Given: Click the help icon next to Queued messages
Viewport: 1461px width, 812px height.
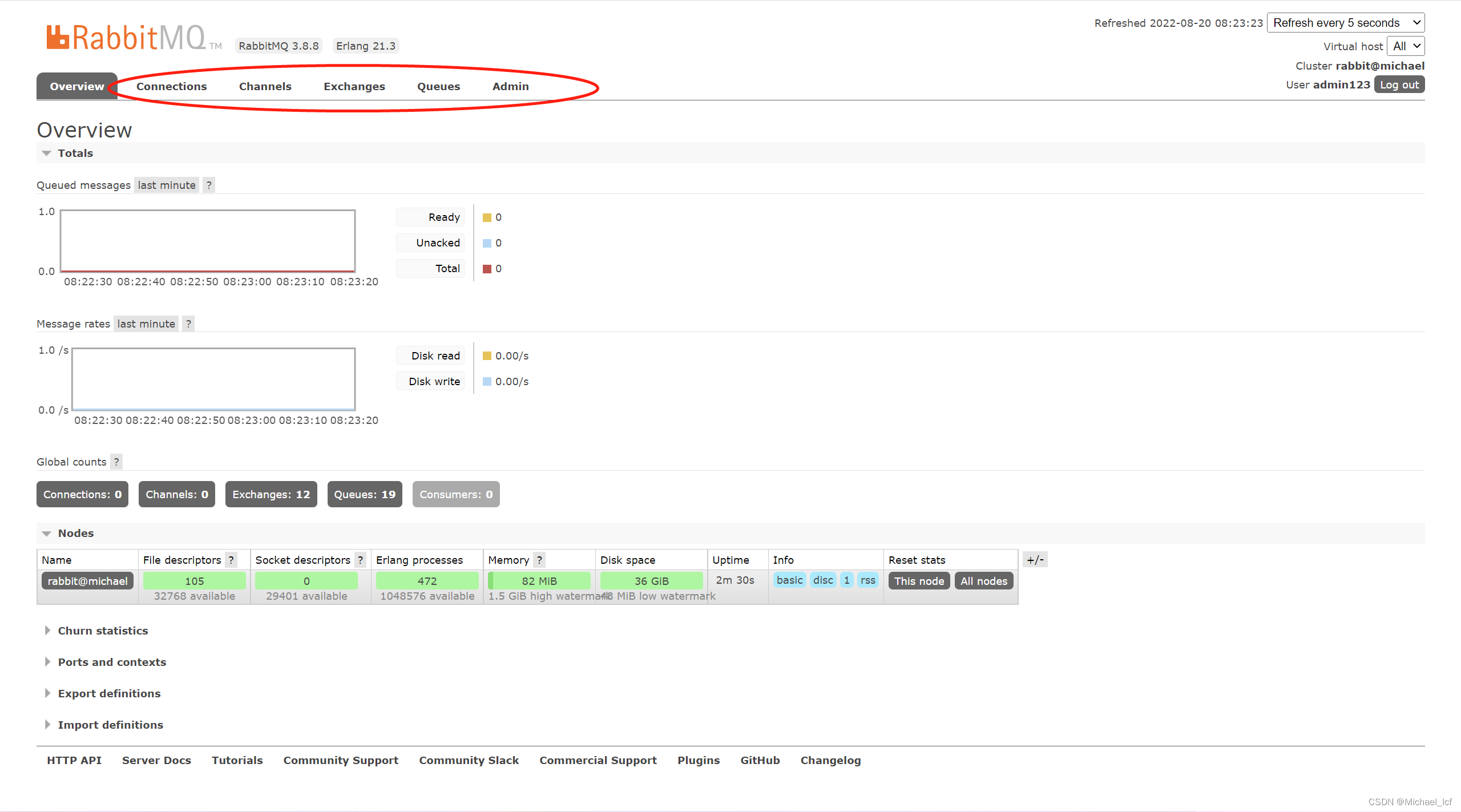Looking at the screenshot, I should tap(209, 185).
